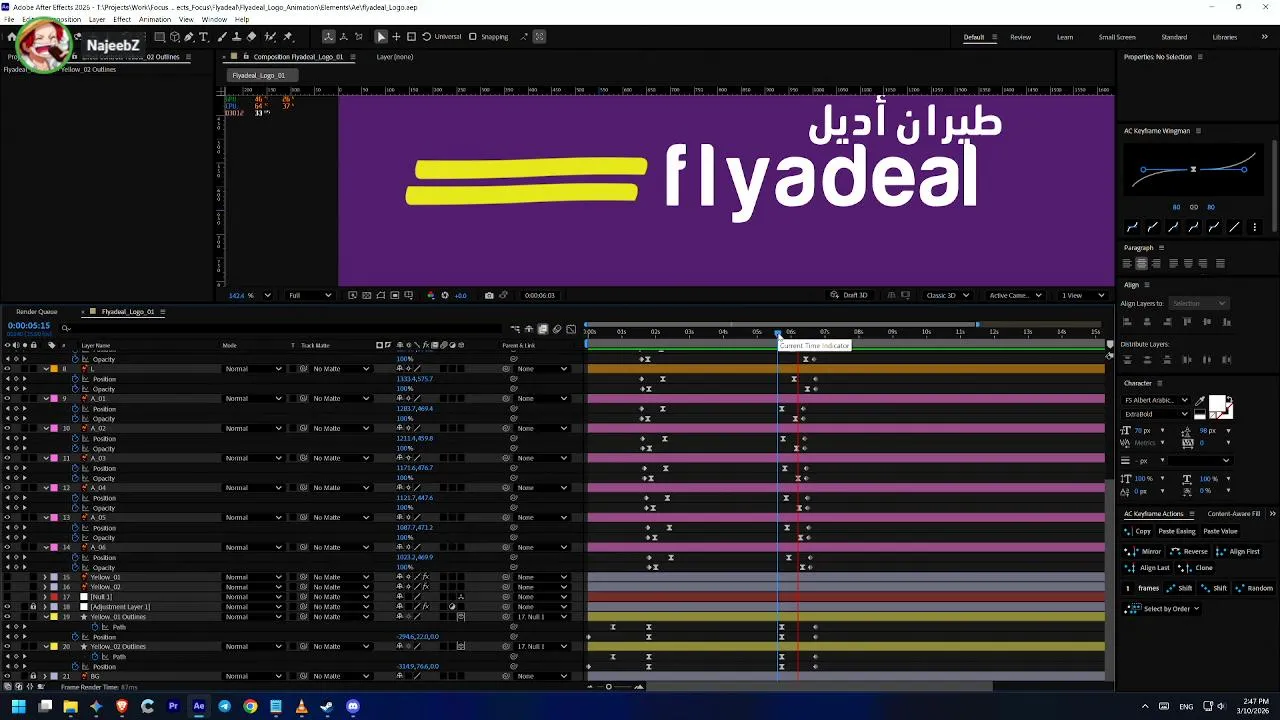This screenshot has height=720, width=1280.
Task: Open the Animation menu
Action: [154, 19]
